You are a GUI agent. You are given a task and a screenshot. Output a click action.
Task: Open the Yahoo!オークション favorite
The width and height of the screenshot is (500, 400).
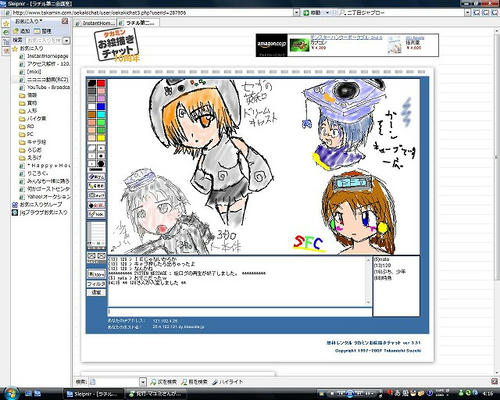coord(45,197)
